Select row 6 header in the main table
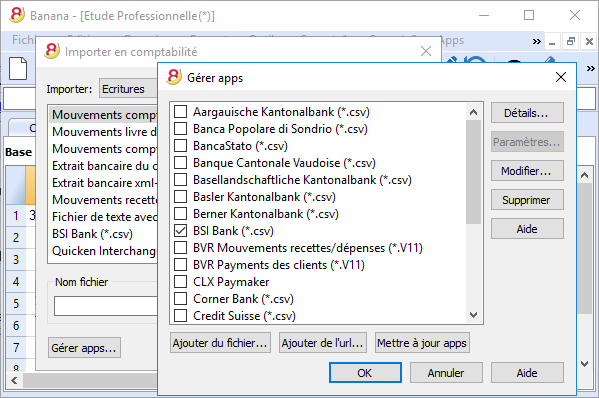This screenshot has height=398, width=599. point(16,325)
